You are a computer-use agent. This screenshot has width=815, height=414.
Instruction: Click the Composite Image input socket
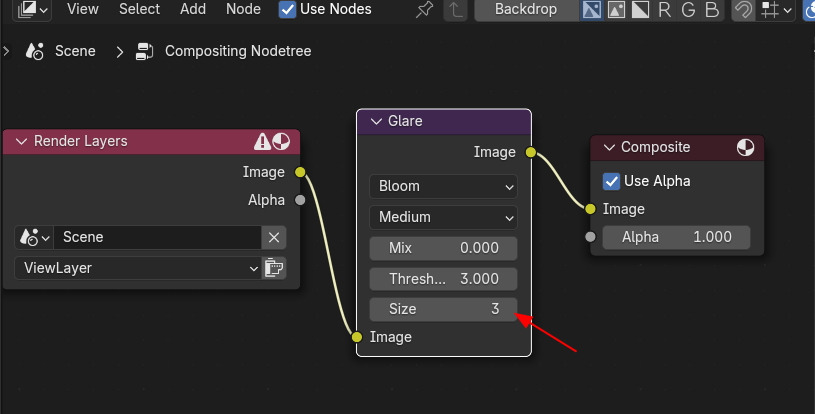click(x=590, y=209)
